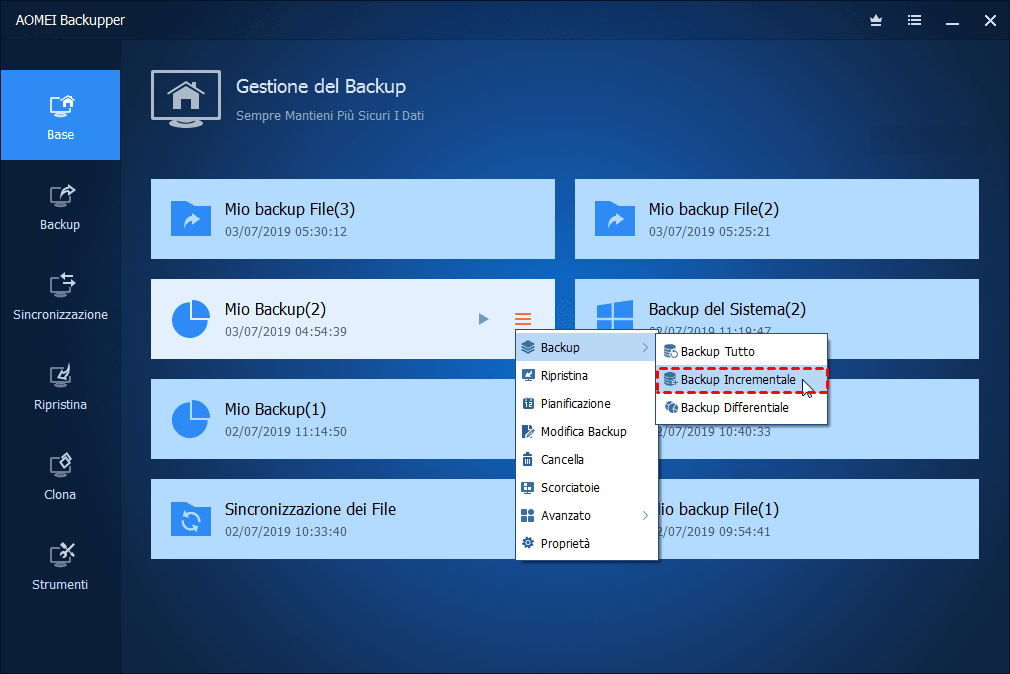
Task: Click the Mio backup File(2) title
Action: [x=714, y=209]
